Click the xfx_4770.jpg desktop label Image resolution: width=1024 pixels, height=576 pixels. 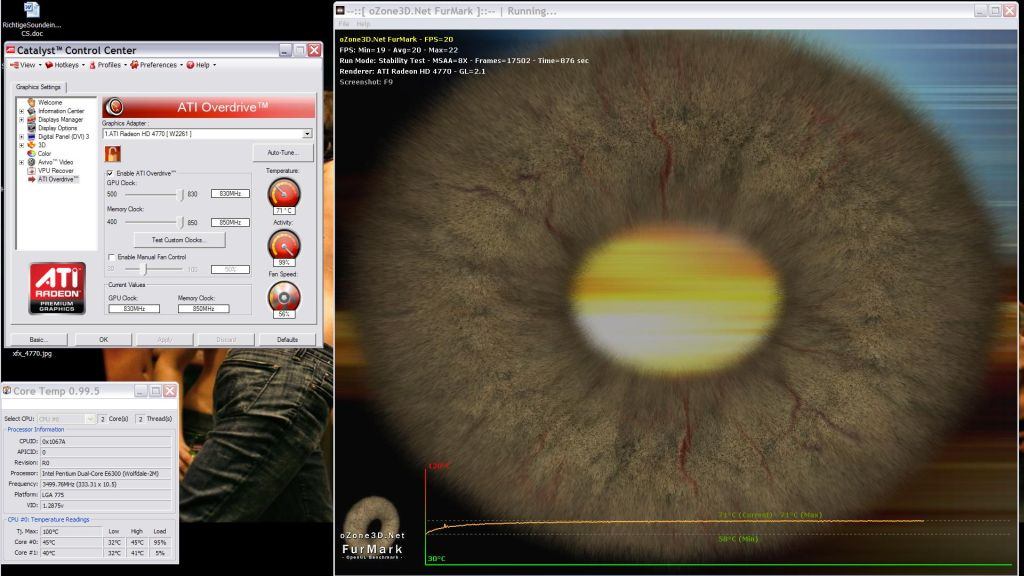[32, 353]
